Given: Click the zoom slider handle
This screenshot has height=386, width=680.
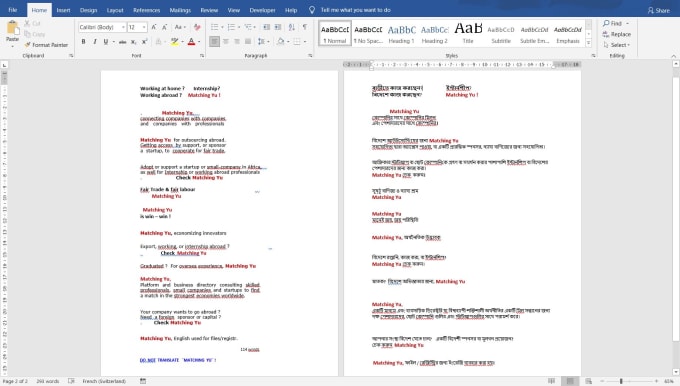Looking at the screenshot, I should point(621,381).
